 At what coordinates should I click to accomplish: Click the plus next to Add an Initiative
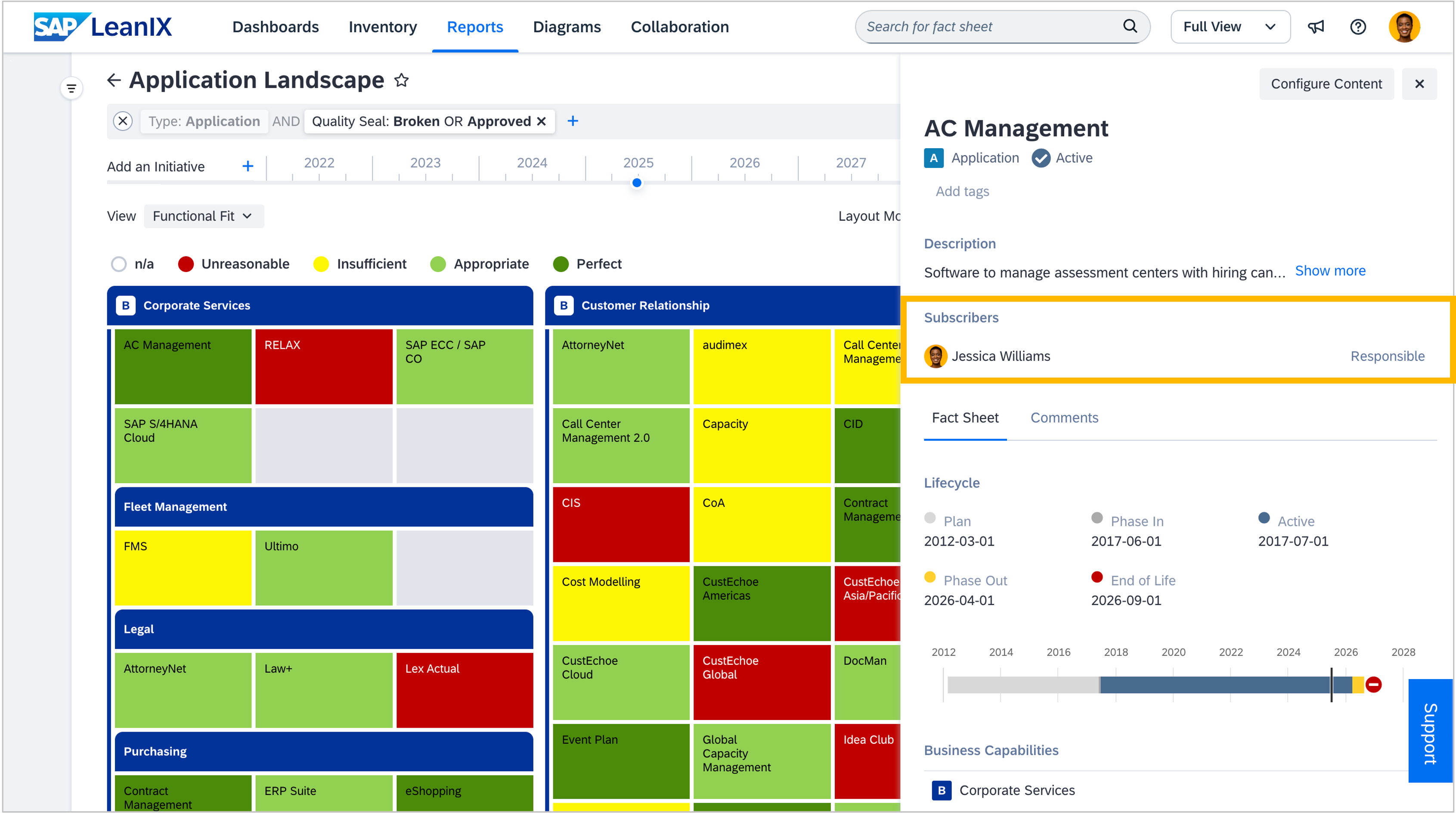tap(248, 166)
